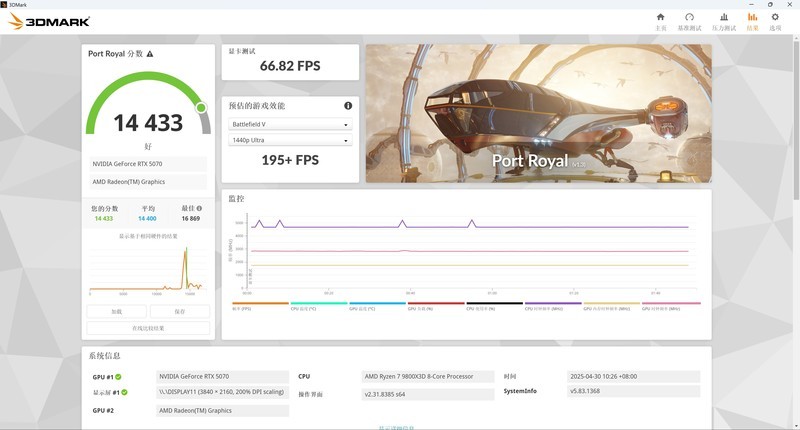Click the info icon beside 预估的游戏效能
The height and width of the screenshot is (430, 800).
click(348, 106)
